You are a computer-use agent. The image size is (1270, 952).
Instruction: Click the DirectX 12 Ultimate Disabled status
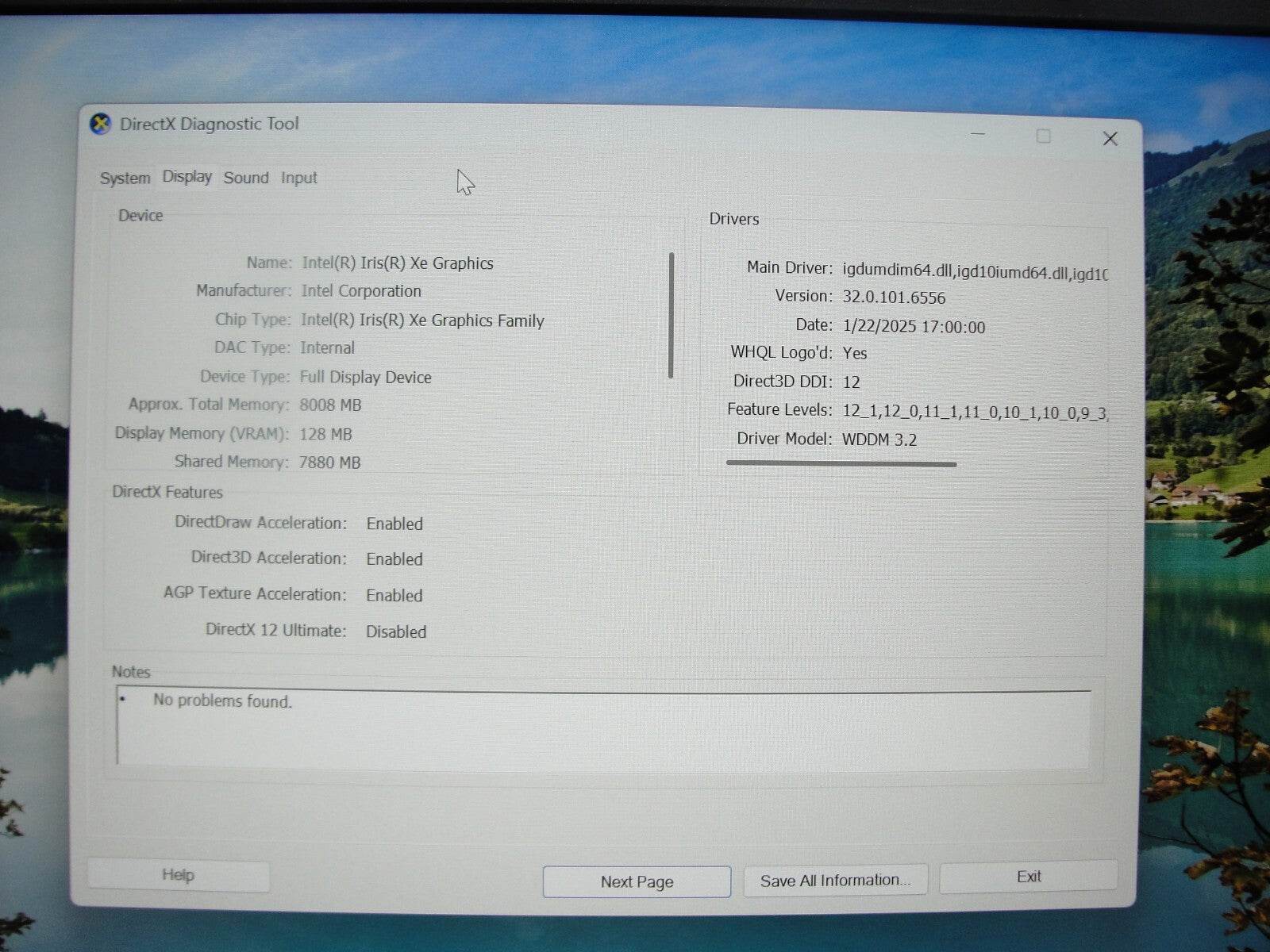click(395, 631)
